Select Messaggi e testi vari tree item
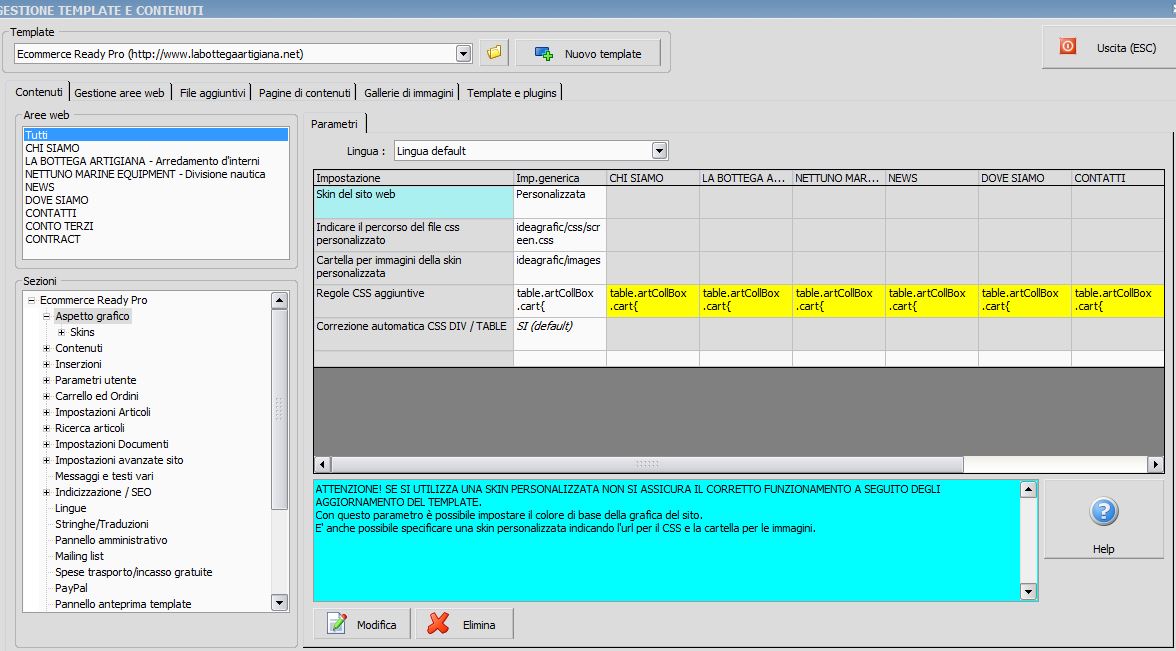1176x651 pixels. pos(104,476)
